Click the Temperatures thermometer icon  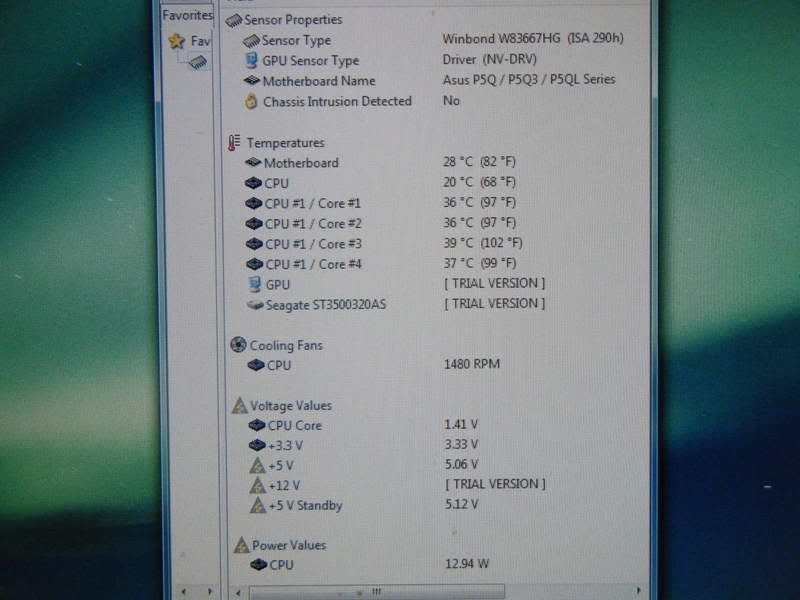pyautogui.click(x=234, y=143)
